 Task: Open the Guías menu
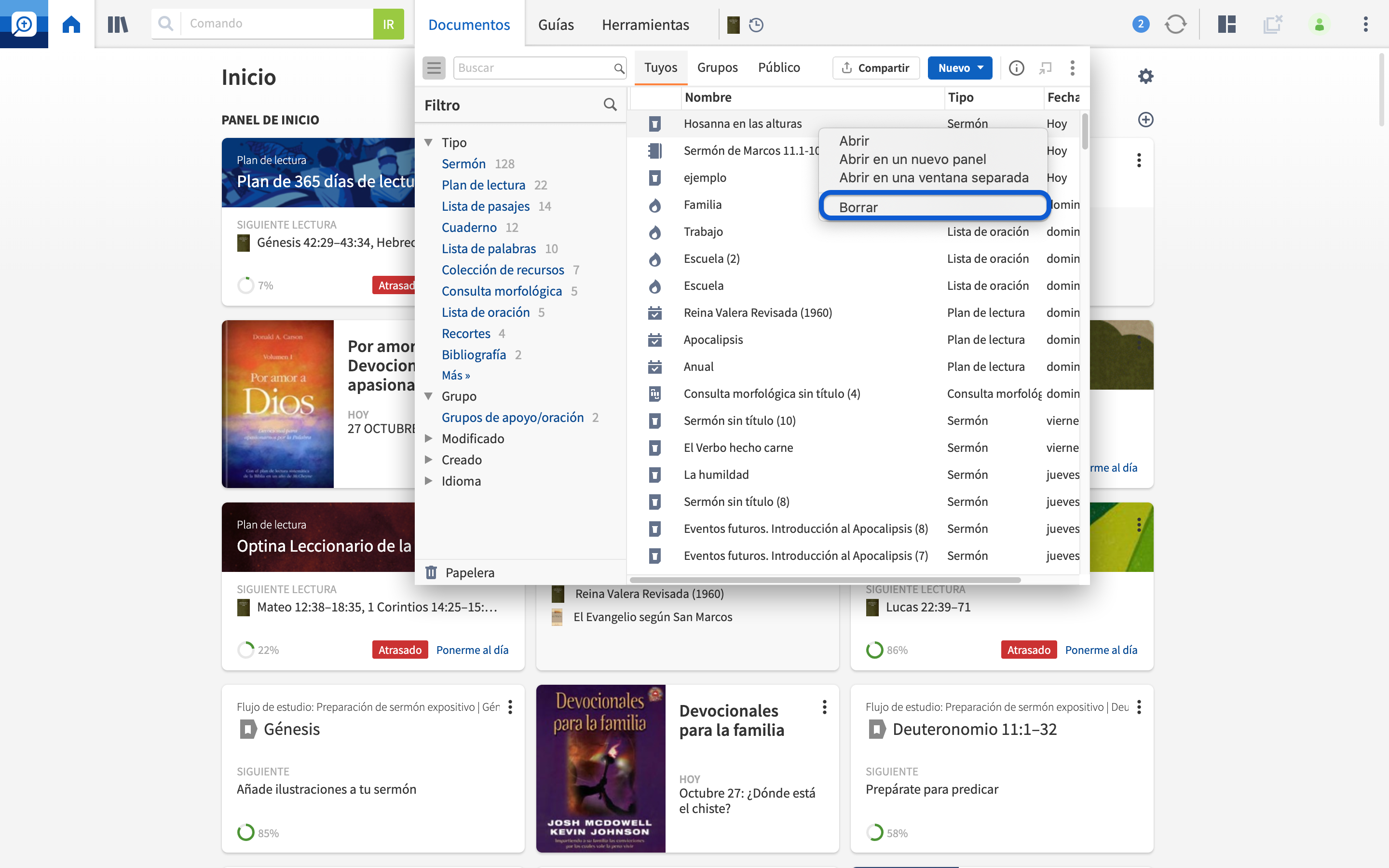[556, 25]
